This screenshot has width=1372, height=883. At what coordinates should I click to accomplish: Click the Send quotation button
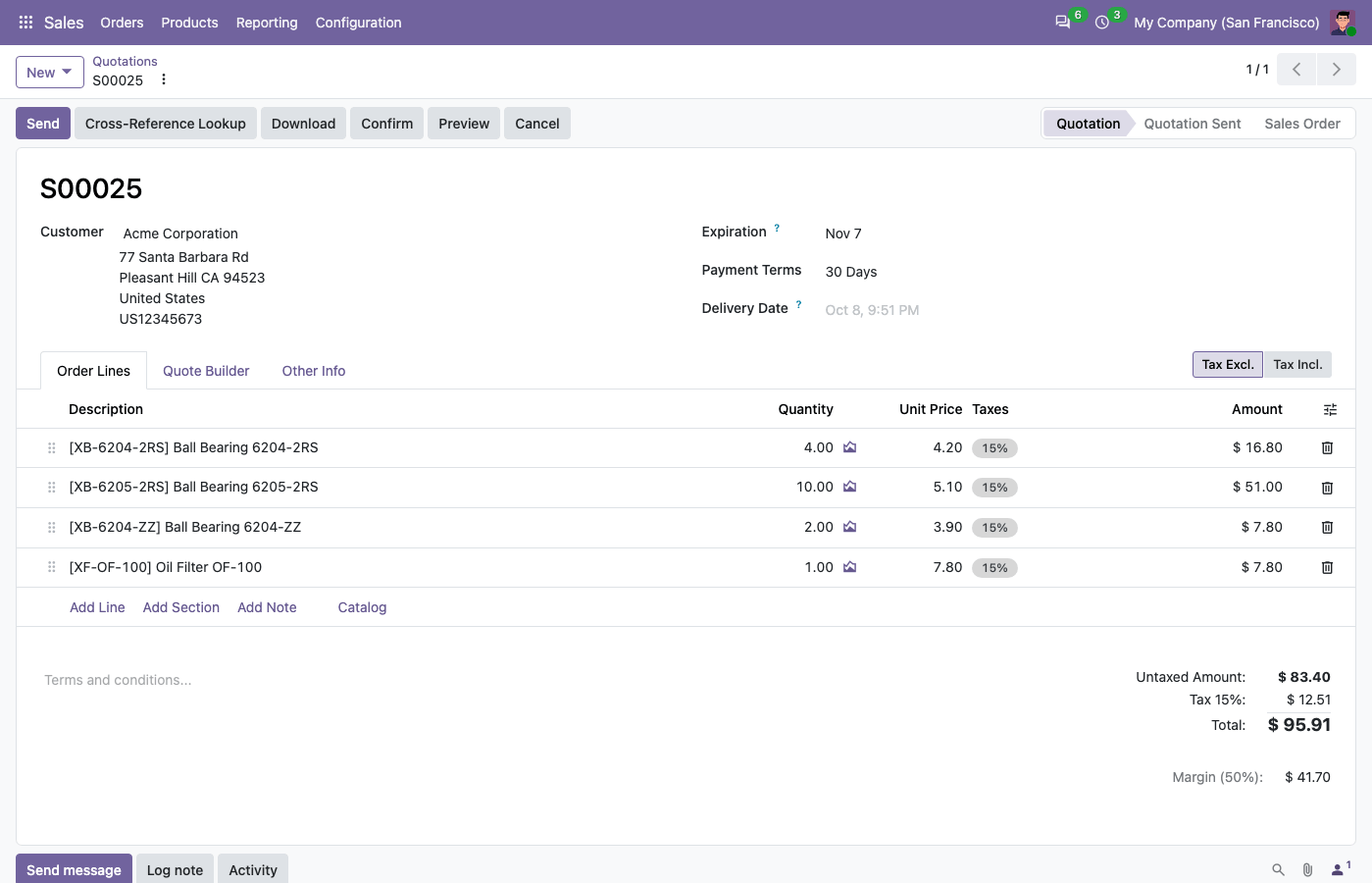tap(43, 124)
